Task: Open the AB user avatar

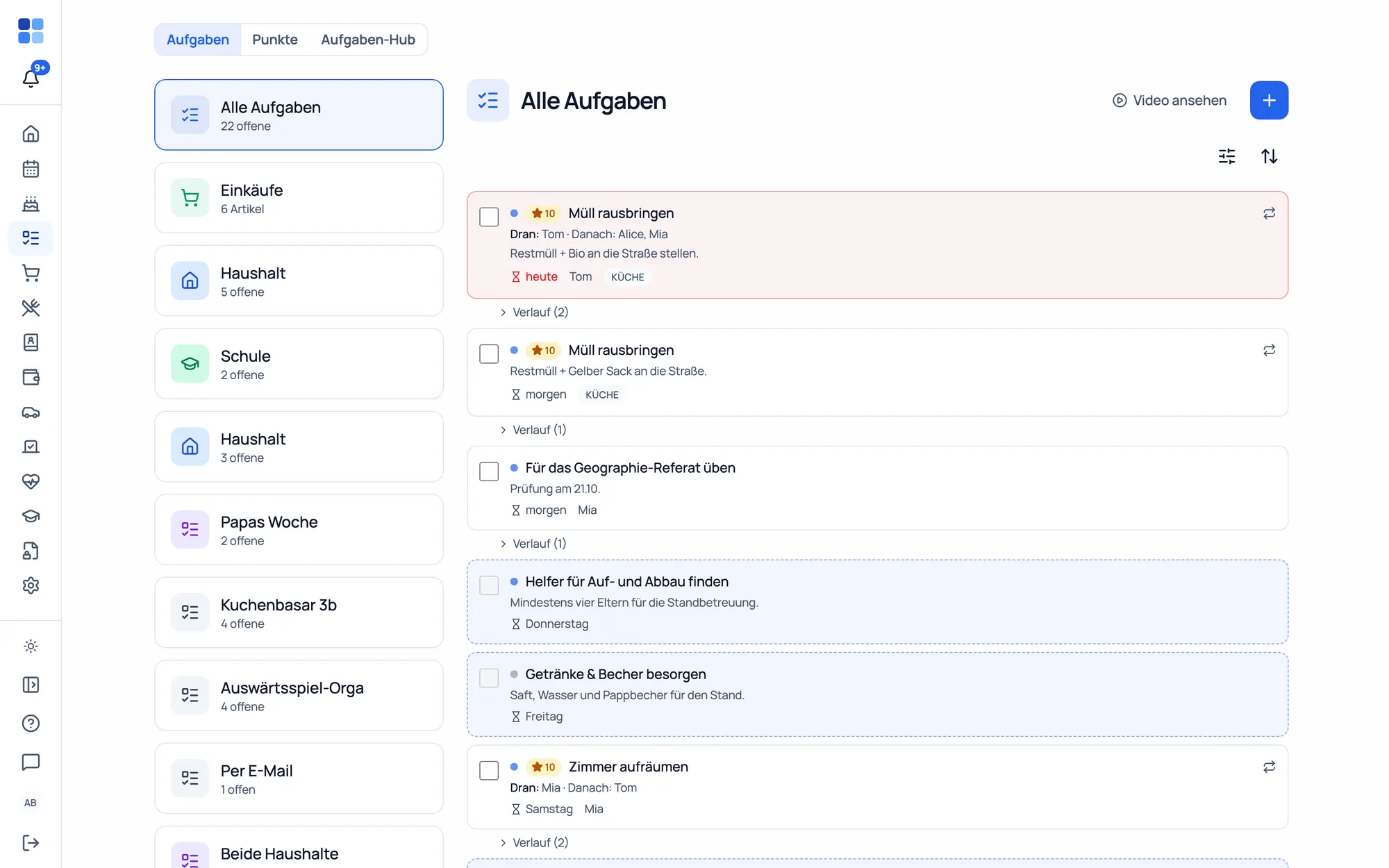Action: (31, 803)
